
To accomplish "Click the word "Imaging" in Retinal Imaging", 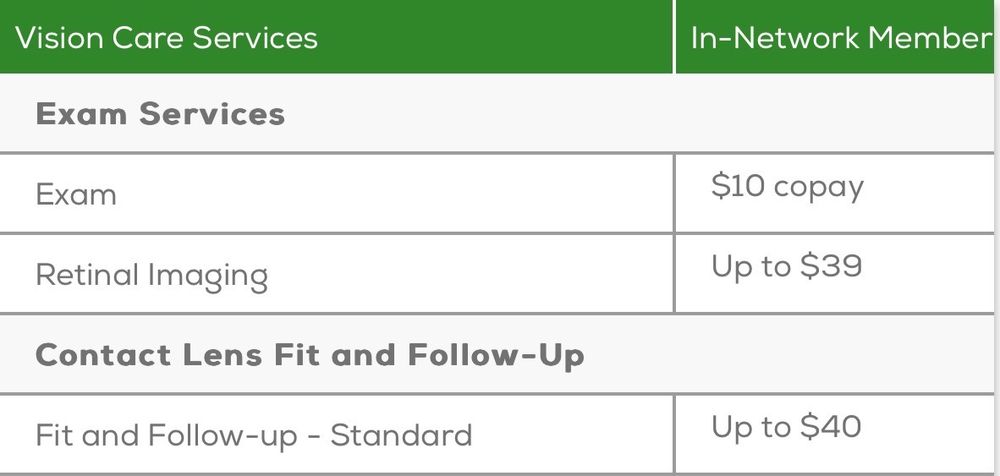I will (x=209, y=275).
